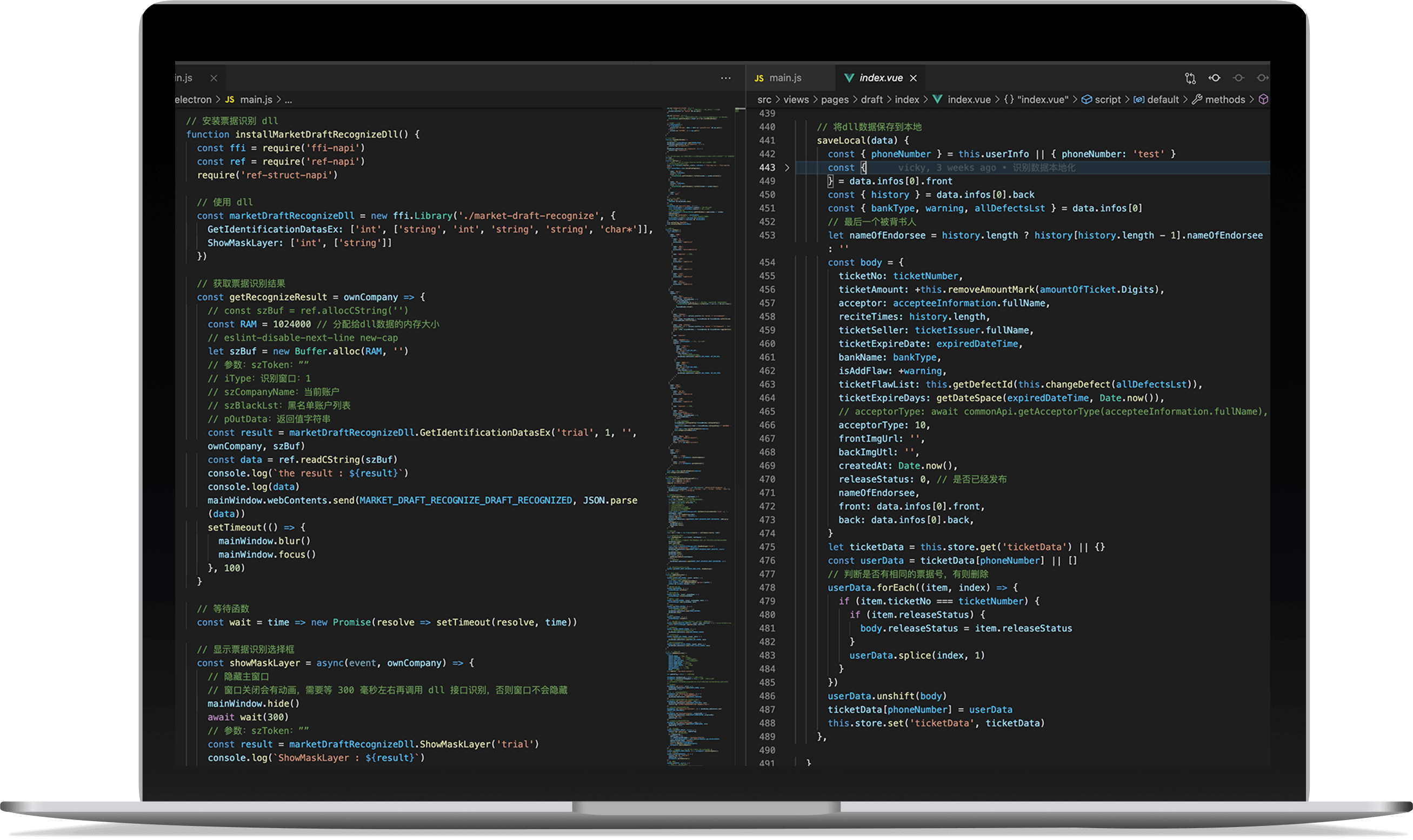Click the wrench icon beside methods breadcrumb
This screenshot has width=1413, height=840.
(x=1197, y=99)
